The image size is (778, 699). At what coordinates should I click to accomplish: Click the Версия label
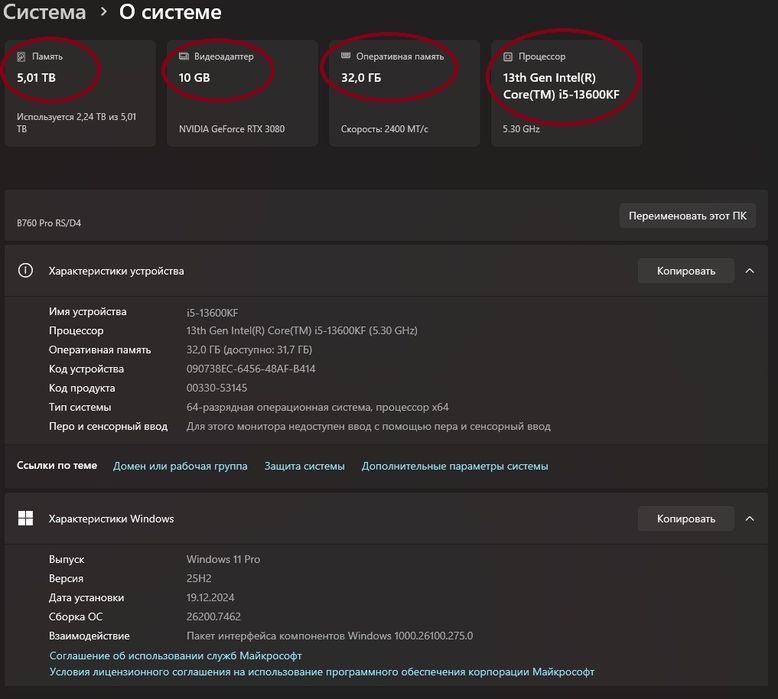point(66,578)
